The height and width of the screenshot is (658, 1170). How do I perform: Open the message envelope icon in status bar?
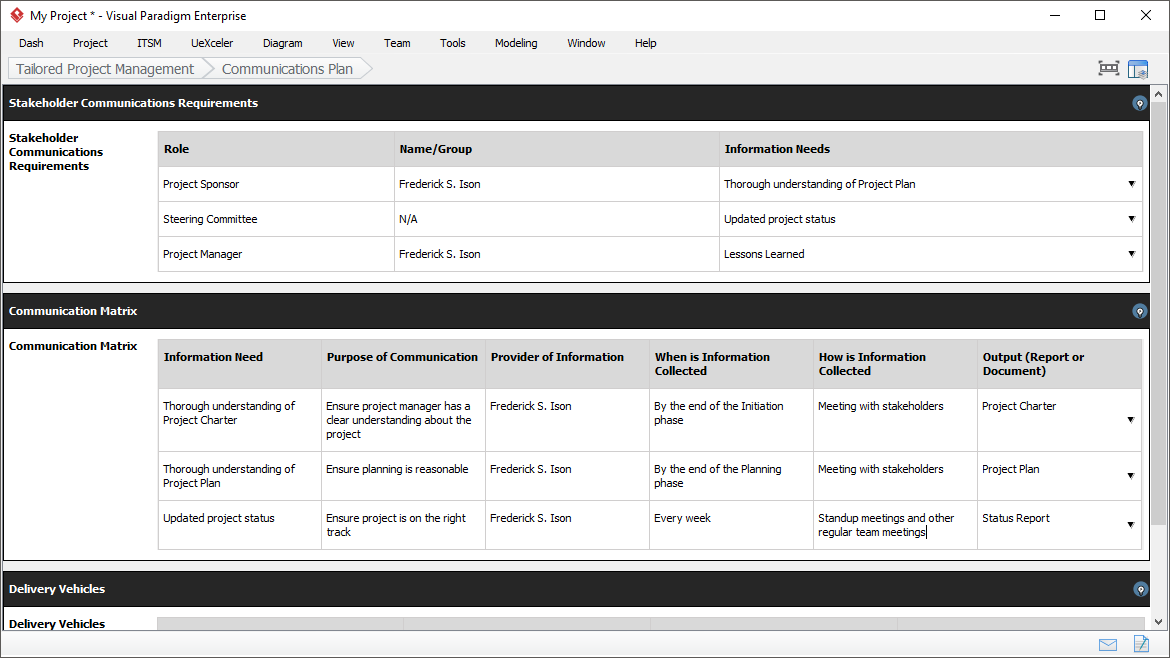[1108, 645]
